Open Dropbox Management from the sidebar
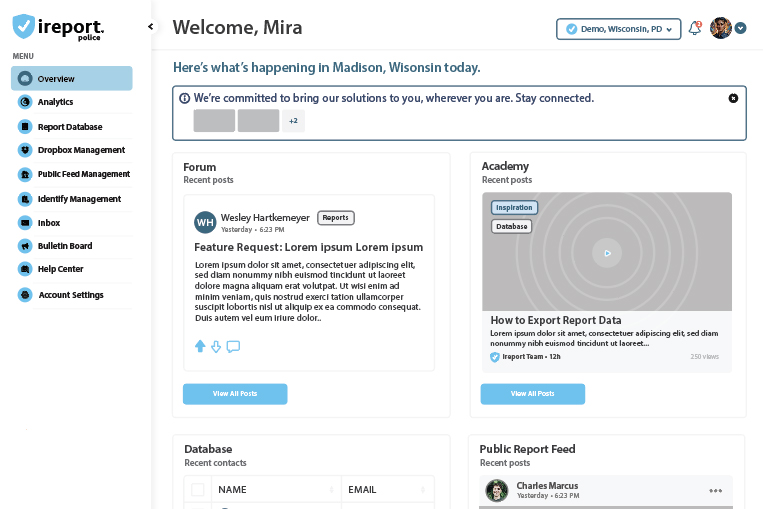Screen dimensions: 763x509 pyautogui.click(x=80, y=150)
